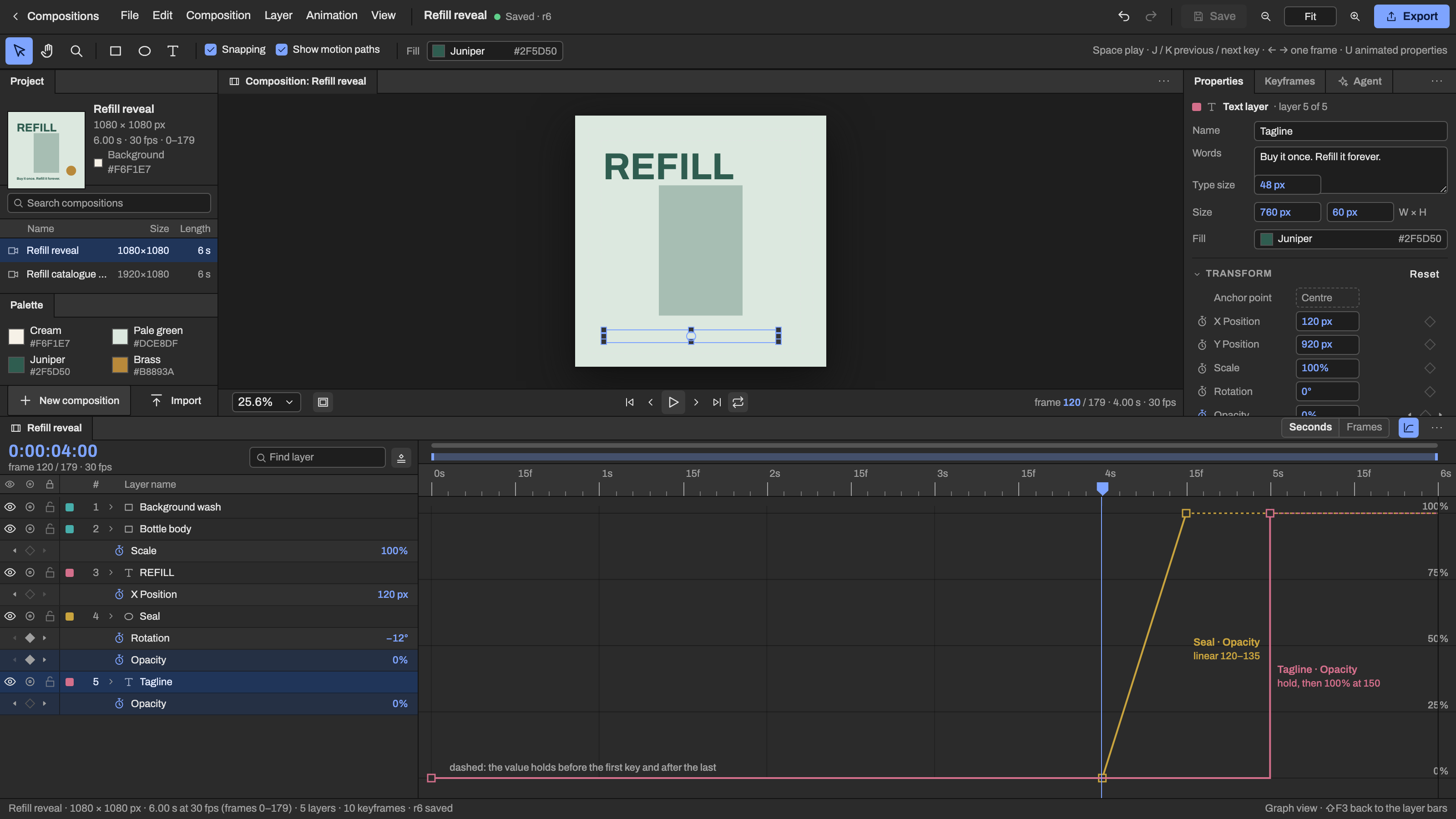Select the arrow selection tool
The height and width of the screenshot is (819, 1456).
coord(19,51)
